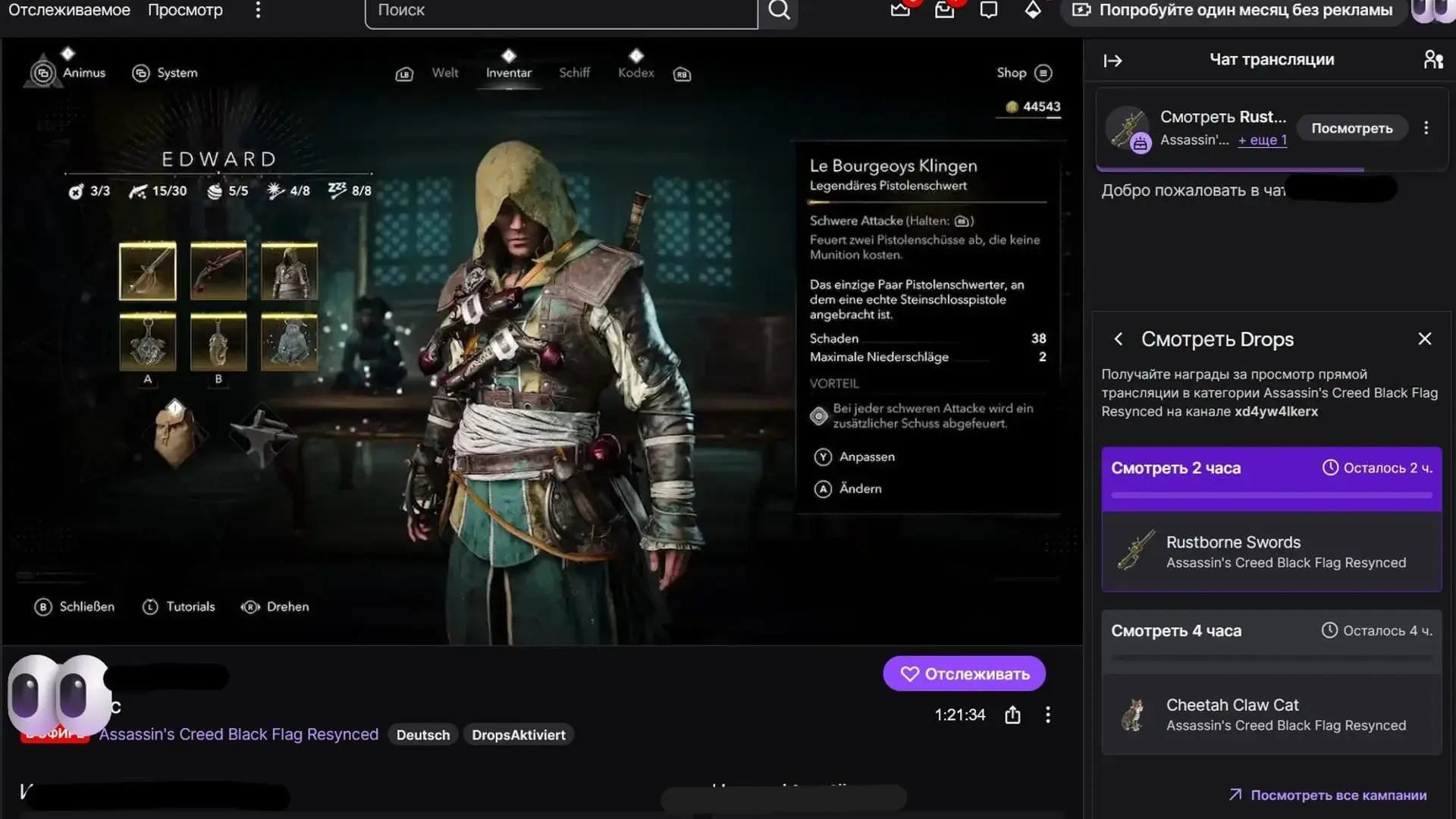
Task: Click the Shop menu icon
Action: (x=1043, y=73)
